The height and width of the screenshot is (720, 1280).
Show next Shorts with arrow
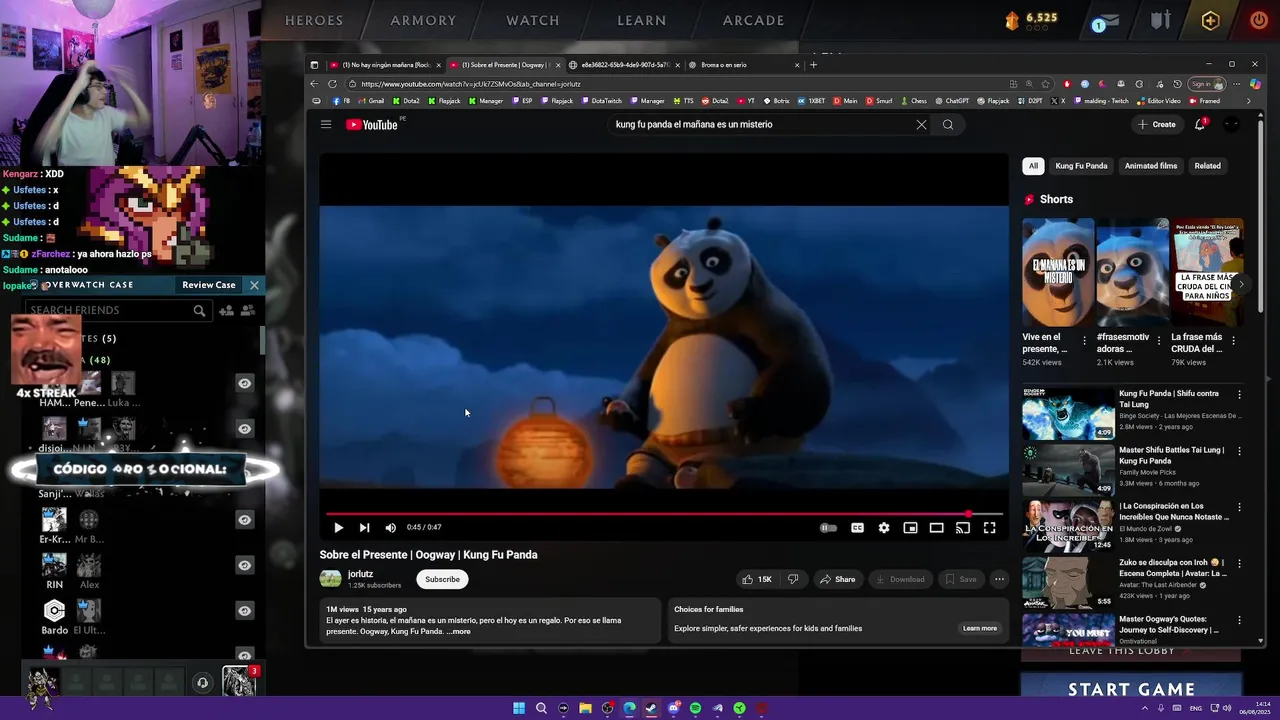click(1241, 284)
